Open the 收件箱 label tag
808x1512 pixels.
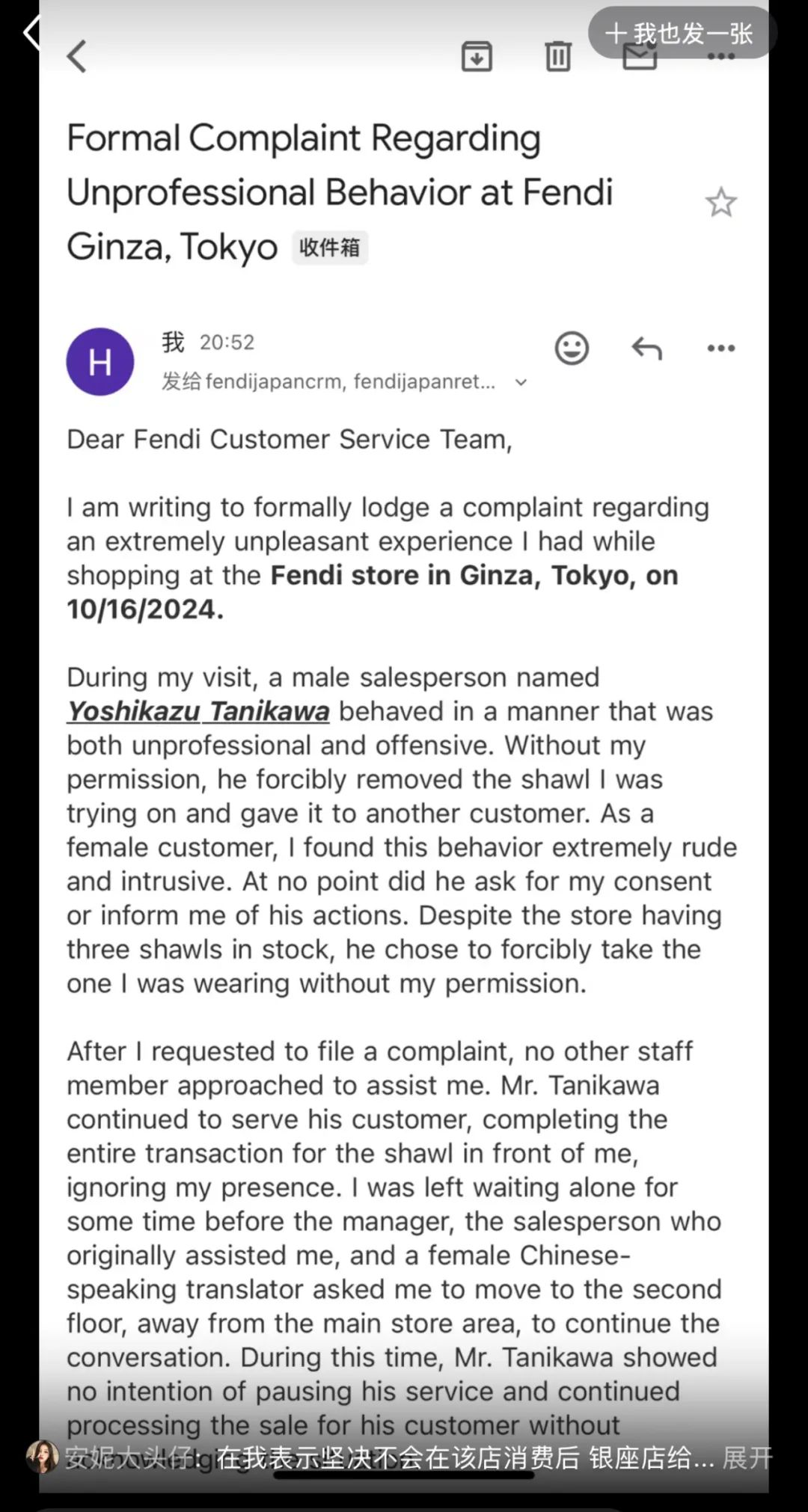pos(329,248)
